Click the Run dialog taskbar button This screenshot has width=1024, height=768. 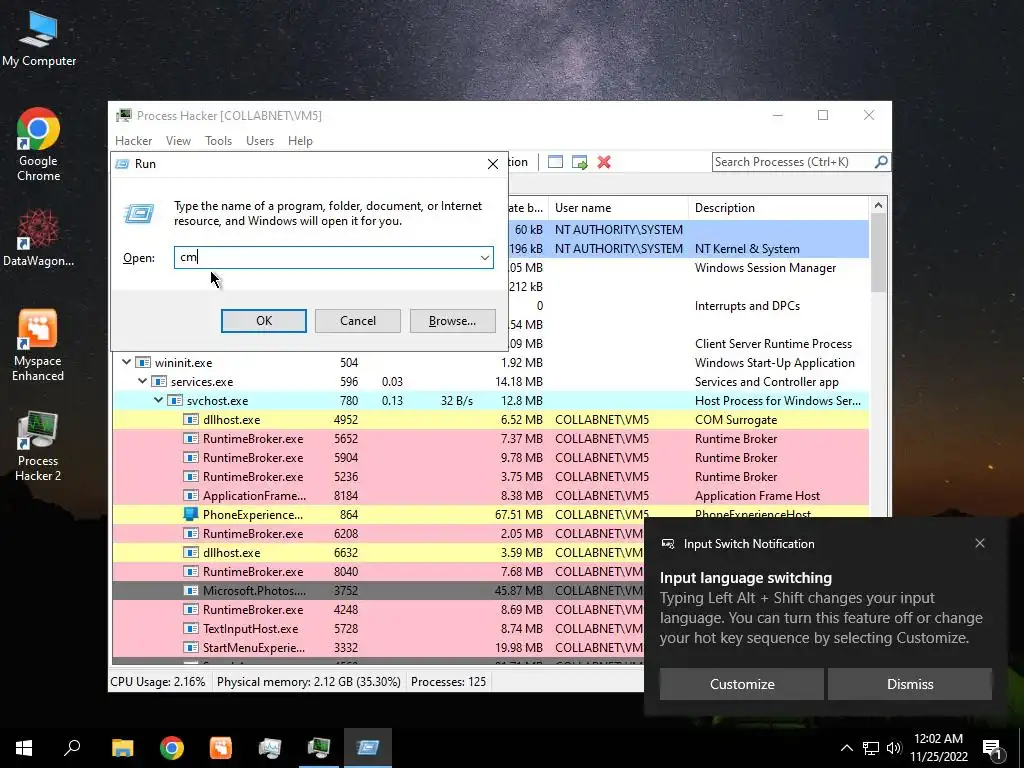(368, 748)
